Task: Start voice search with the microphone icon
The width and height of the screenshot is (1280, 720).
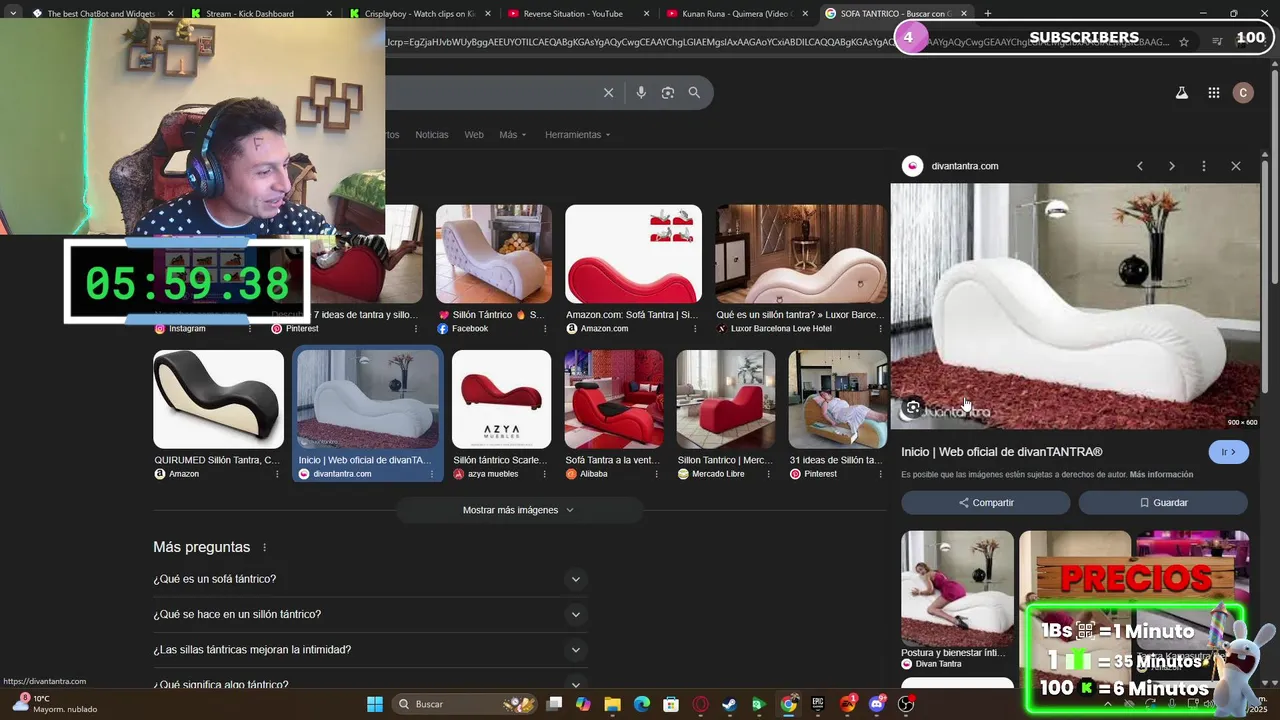Action: click(641, 93)
